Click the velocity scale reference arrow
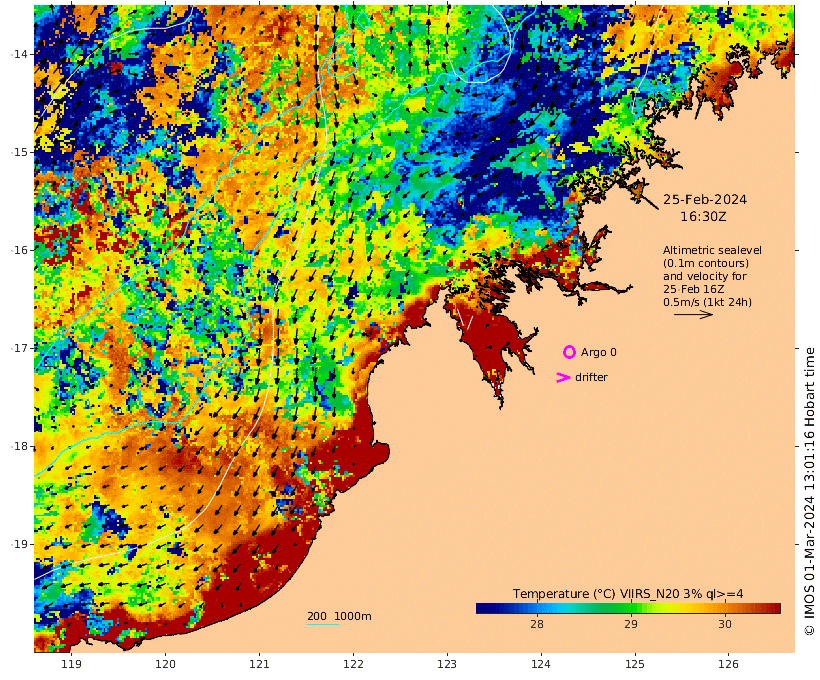This screenshot has width=820, height=680. [693, 314]
